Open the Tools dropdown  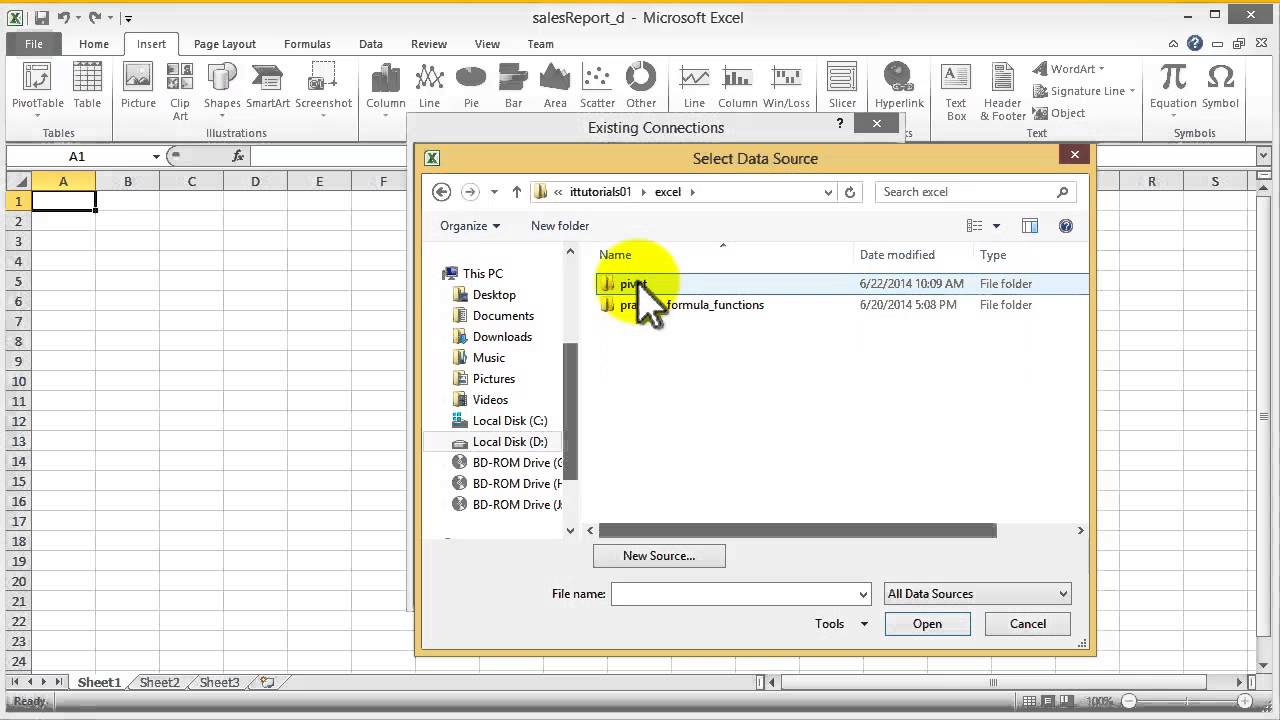point(841,624)
